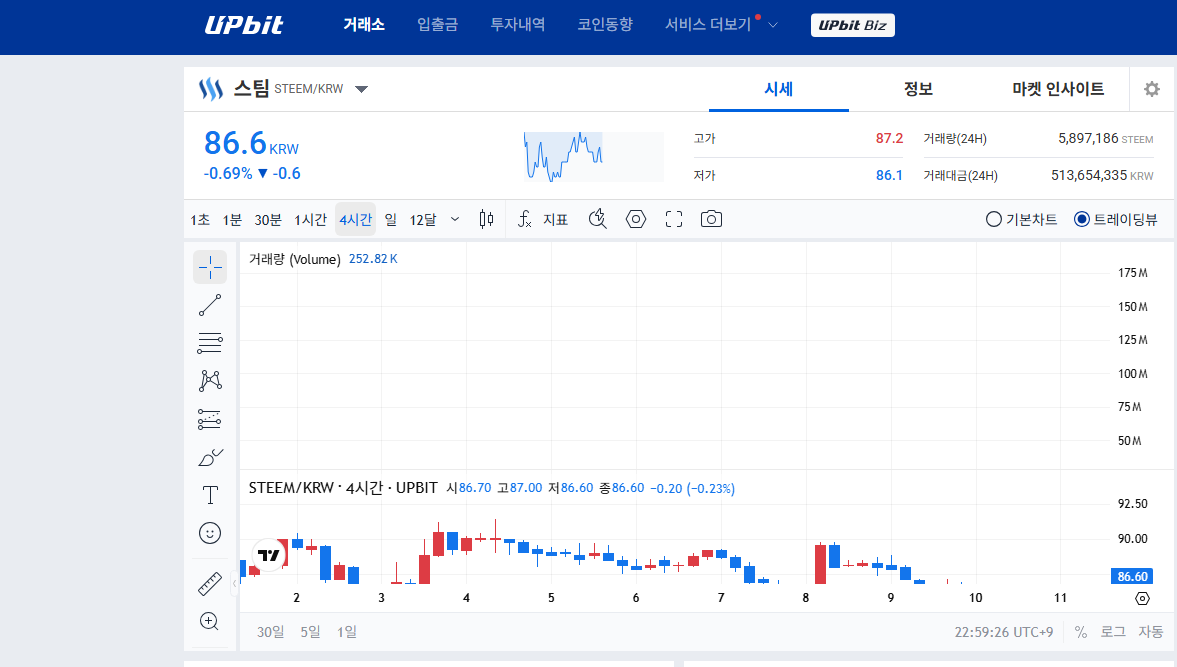Select the 트레이딩뷰 radio option

click(x=1115, y=219)
